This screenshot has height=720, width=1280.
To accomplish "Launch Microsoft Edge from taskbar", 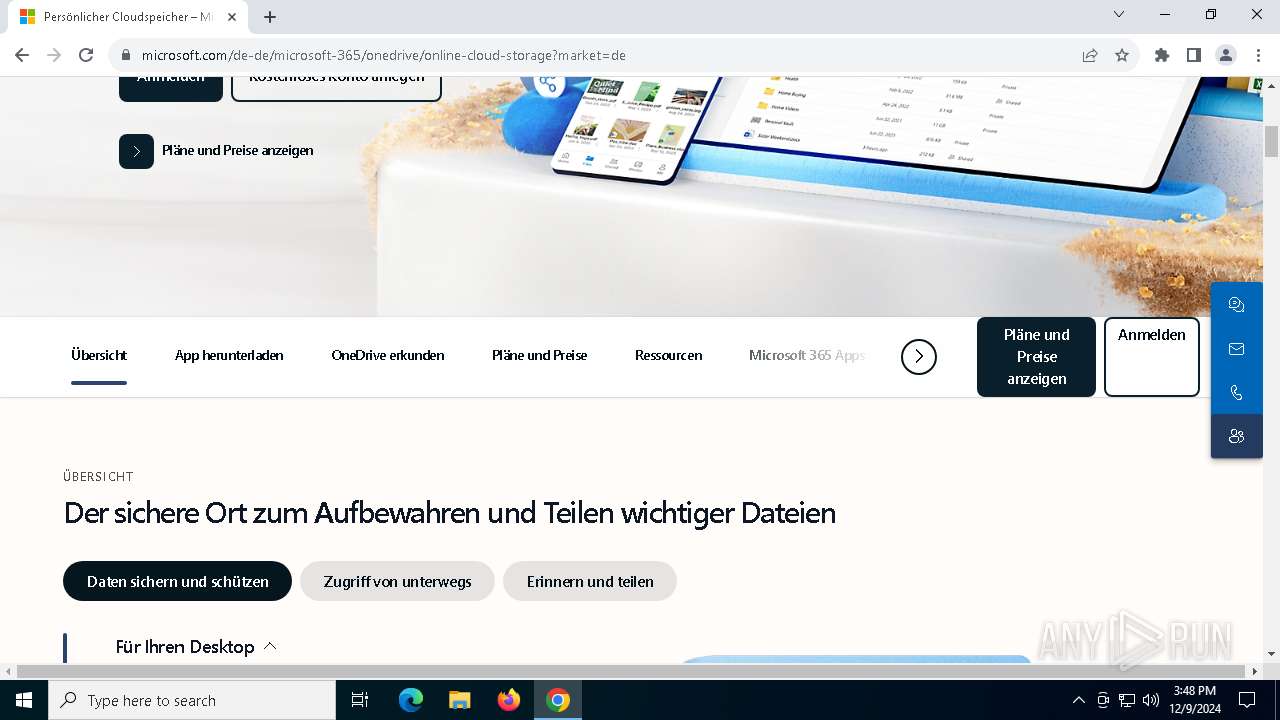I will [x=411, y=700].
